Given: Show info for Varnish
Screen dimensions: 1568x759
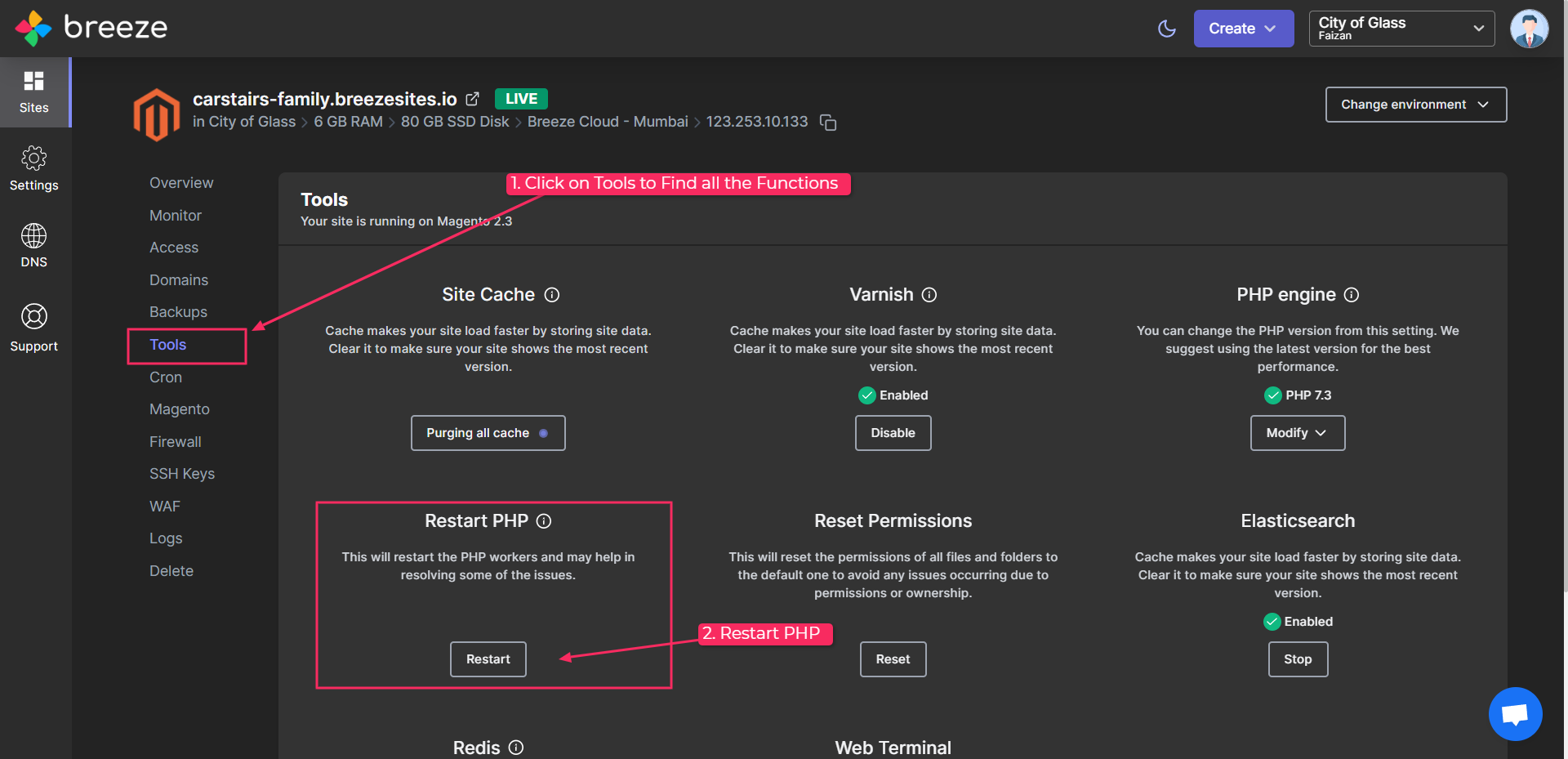Looking at the screenshot, I should 929,295.
